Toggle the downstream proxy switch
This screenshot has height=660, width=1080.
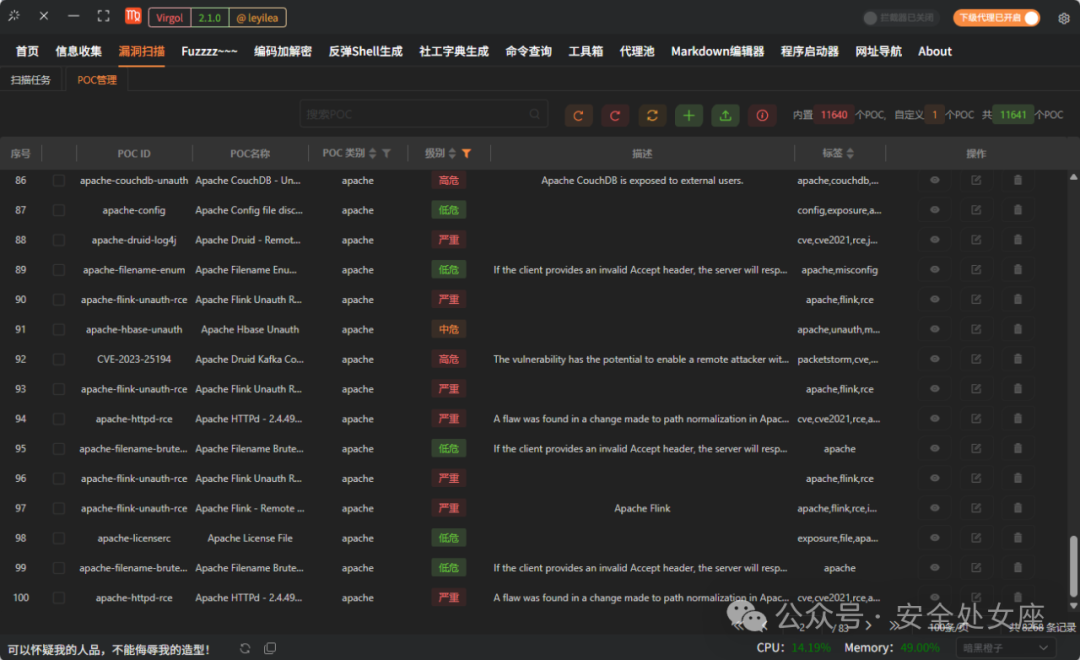[x=997, y=18]
